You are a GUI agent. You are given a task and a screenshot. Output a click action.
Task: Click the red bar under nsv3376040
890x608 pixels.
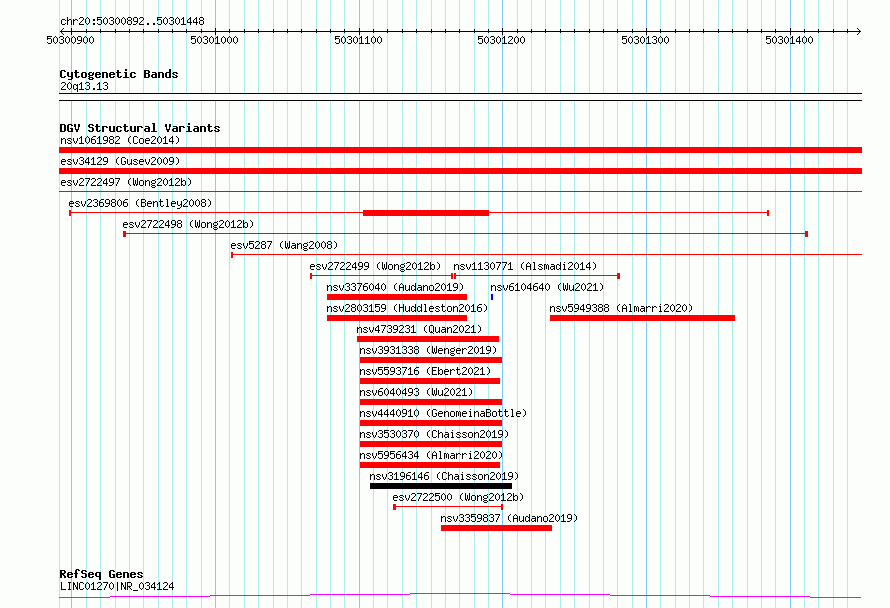[x=397, y=297]
